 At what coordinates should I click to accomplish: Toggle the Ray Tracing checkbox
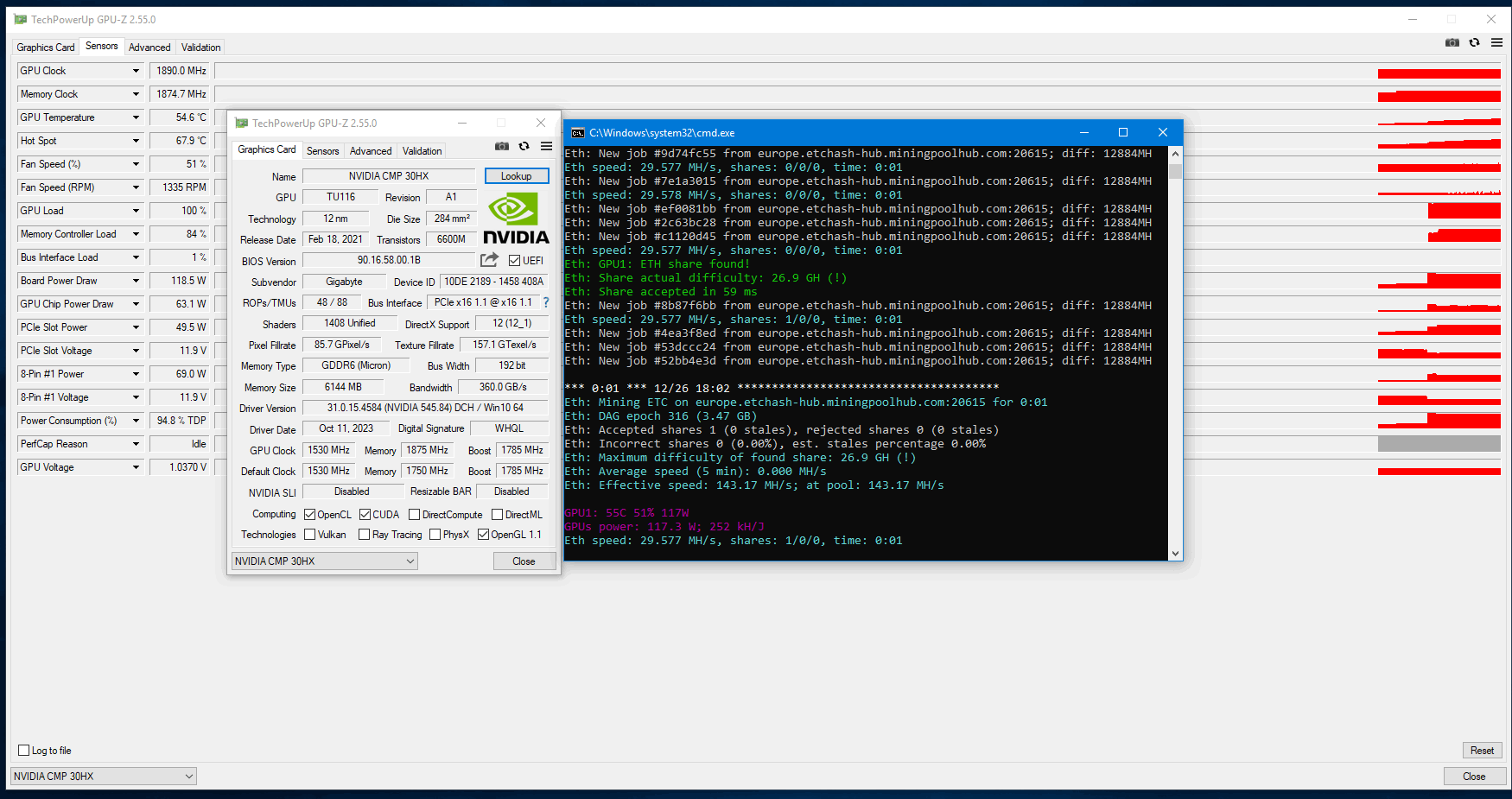(364, 535)
